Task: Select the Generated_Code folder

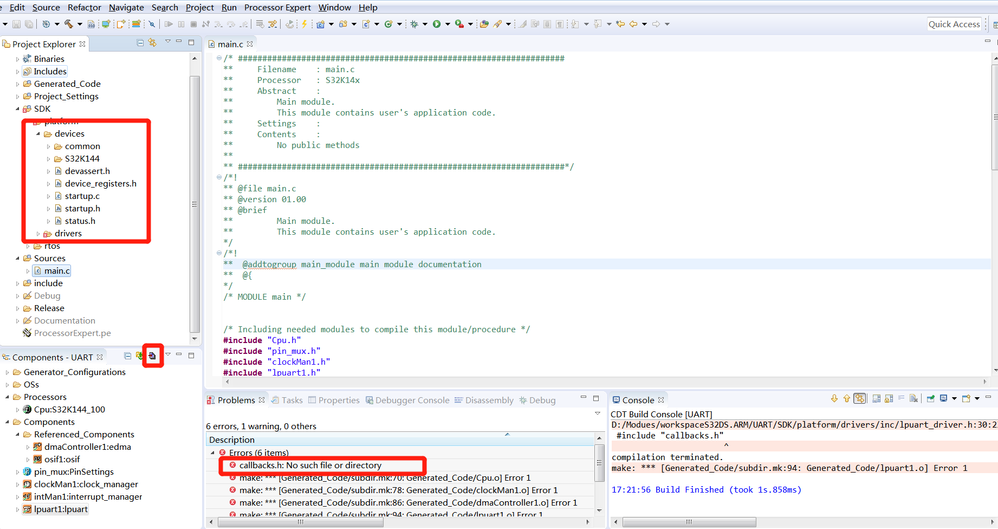Action: pos(67,84)
